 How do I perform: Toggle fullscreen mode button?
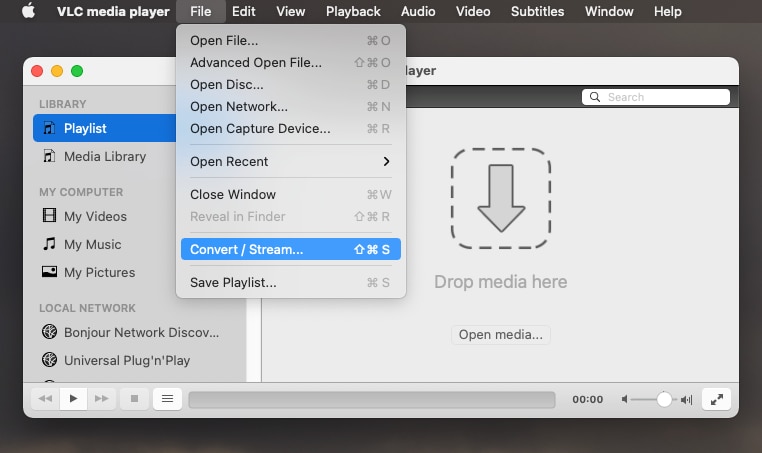pyautogui.click(x=716, y=399)
